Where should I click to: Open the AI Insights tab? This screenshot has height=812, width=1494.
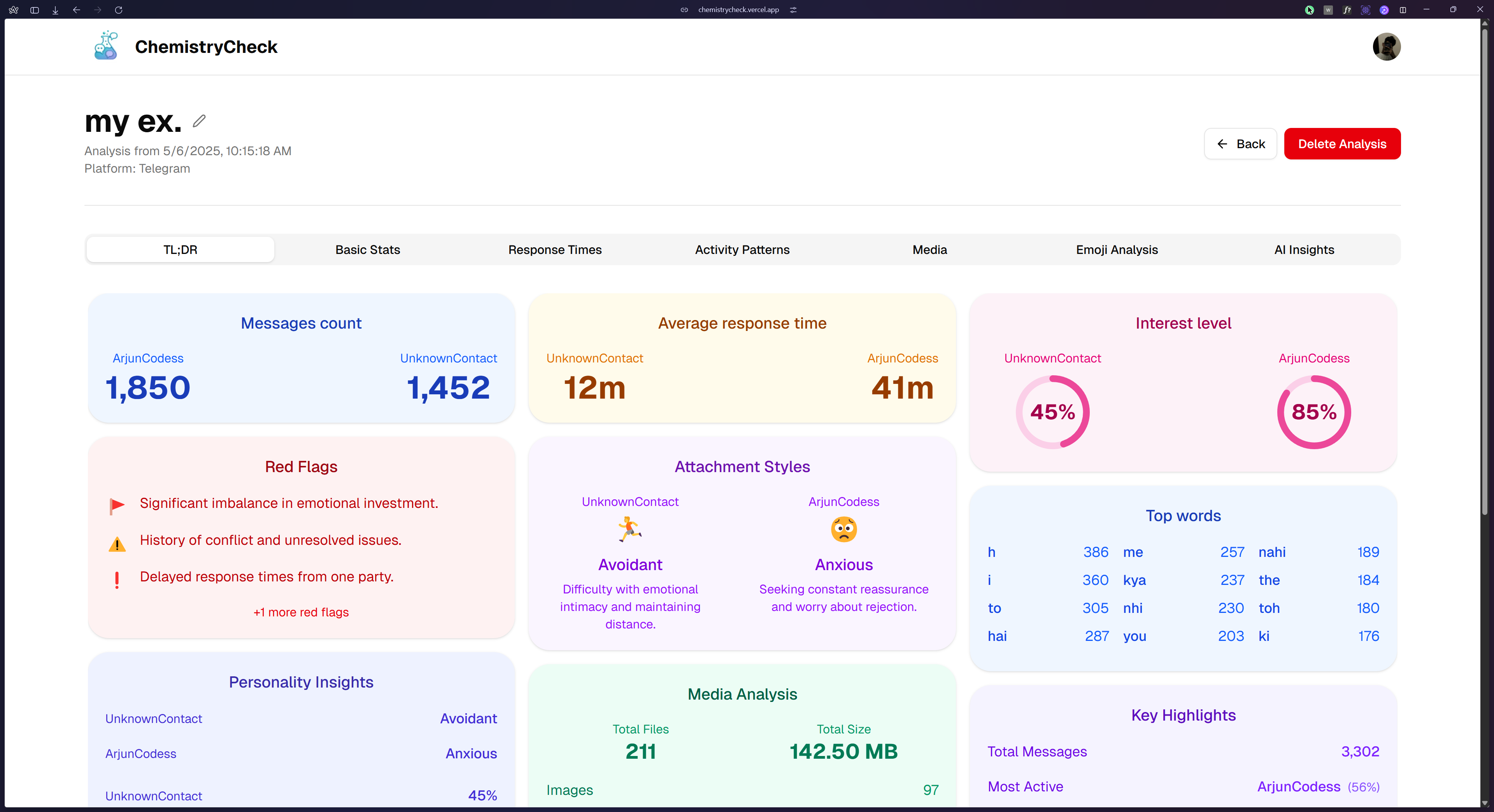pos(1304,250)
